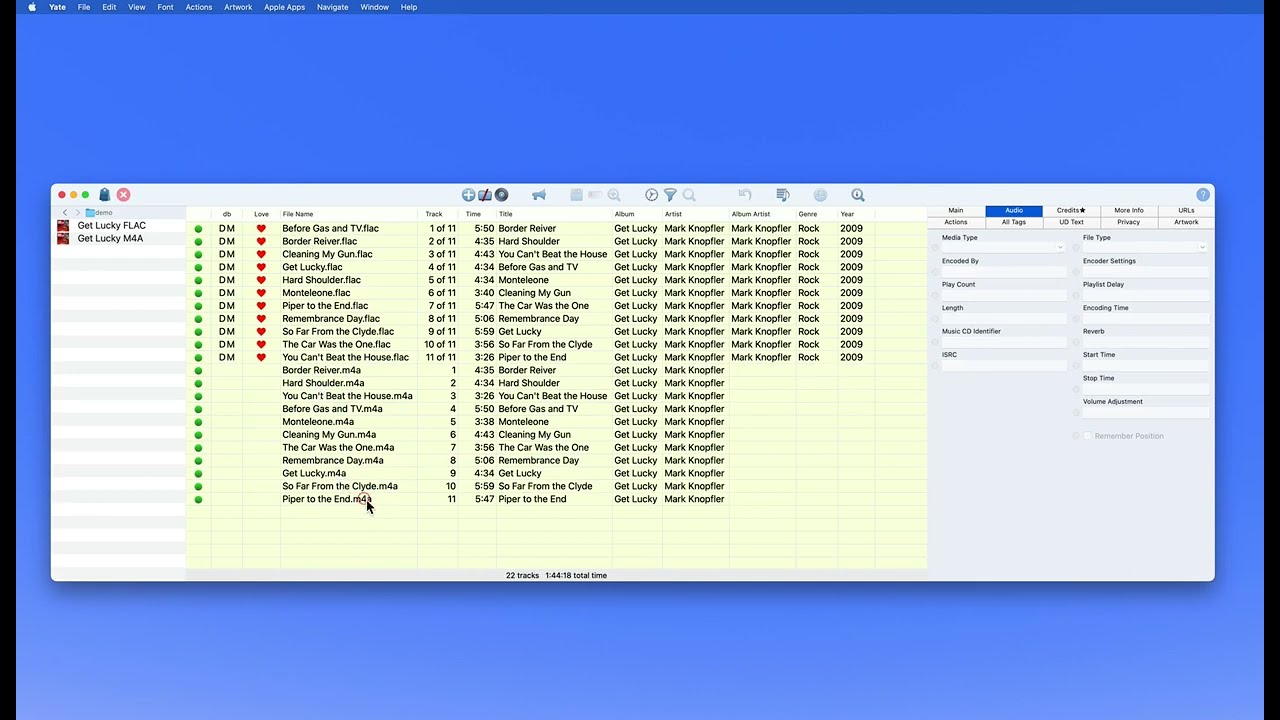Click the Get Lucky FLAC album thumbnail
Image resolution: width=1280 pixels, height=720 pixels.
63,226
